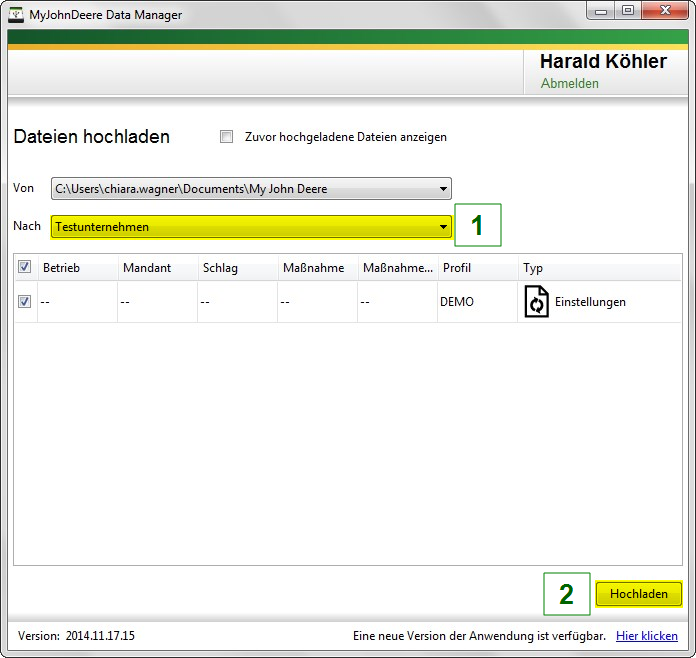Click the Einstellungen file type icon
This screenshot has width=696, height=658.
pyautogui.click(x=536, y=301)
